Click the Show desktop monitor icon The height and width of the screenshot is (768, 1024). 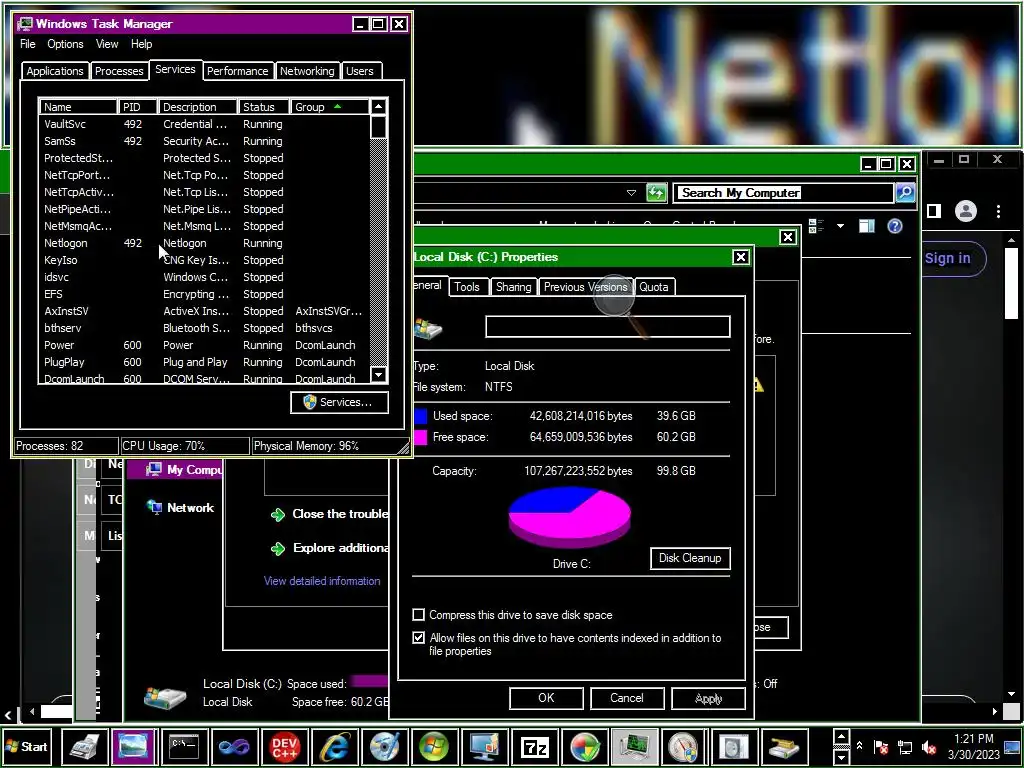click(1012, 746)
